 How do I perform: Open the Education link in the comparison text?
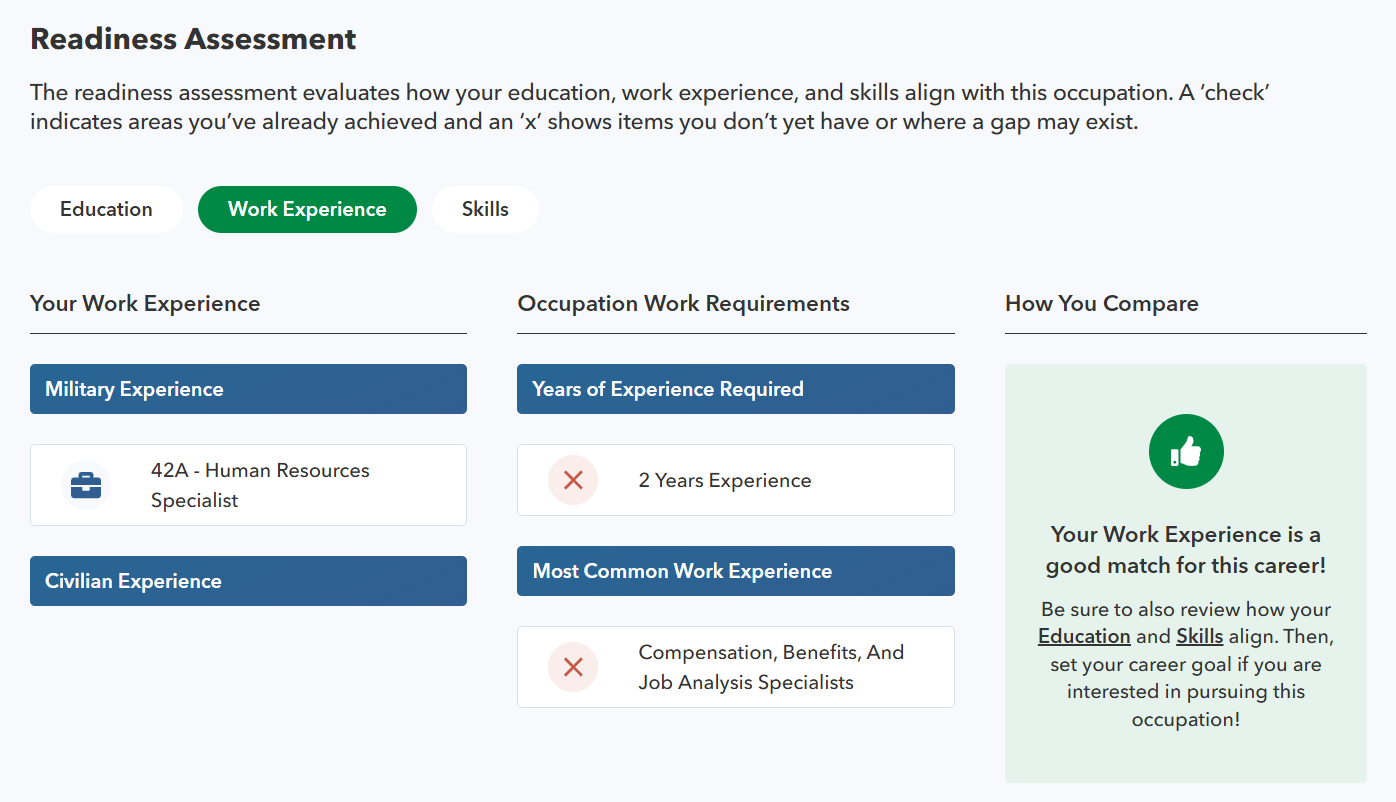coord(1084,636)
